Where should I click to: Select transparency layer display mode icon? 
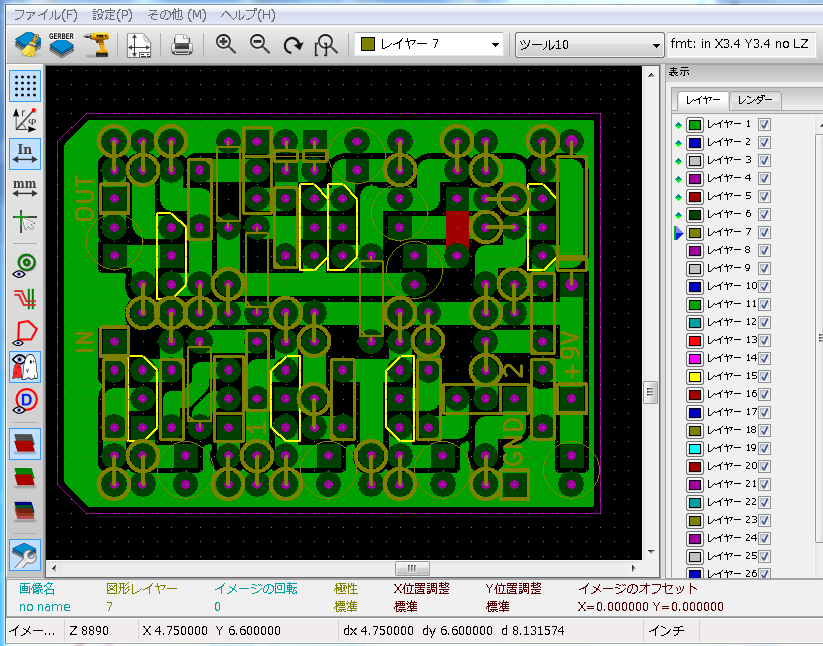pyautogui.click(x=25, y=511)
